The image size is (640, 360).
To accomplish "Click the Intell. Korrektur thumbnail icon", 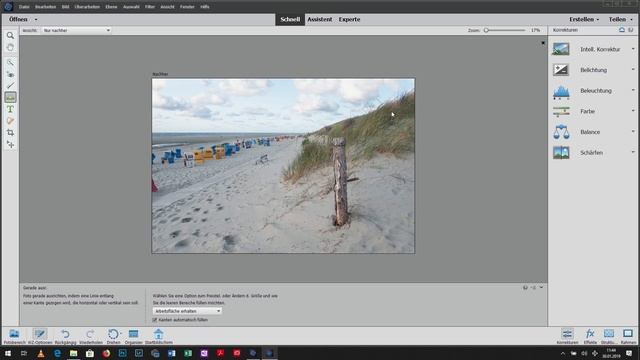I will 561,49.
